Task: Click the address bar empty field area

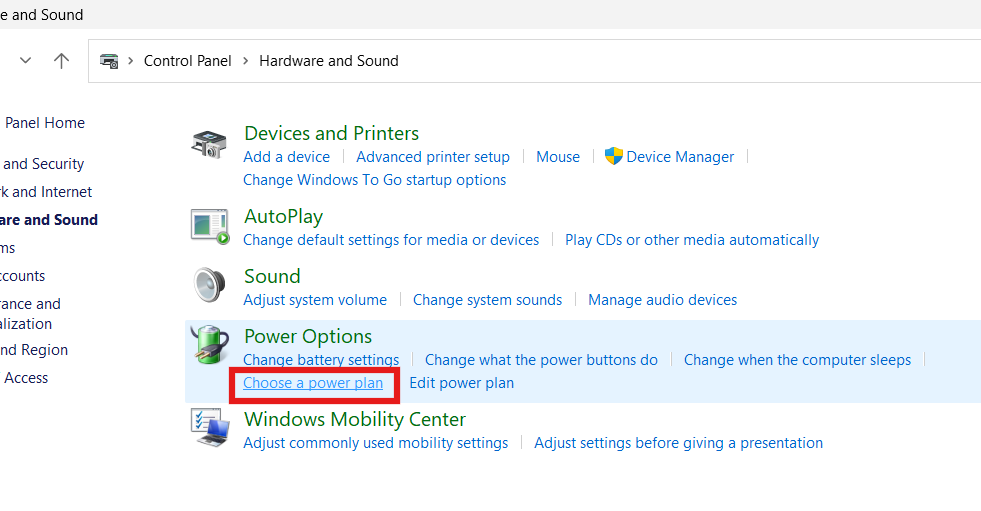Action: coord(688,61)
